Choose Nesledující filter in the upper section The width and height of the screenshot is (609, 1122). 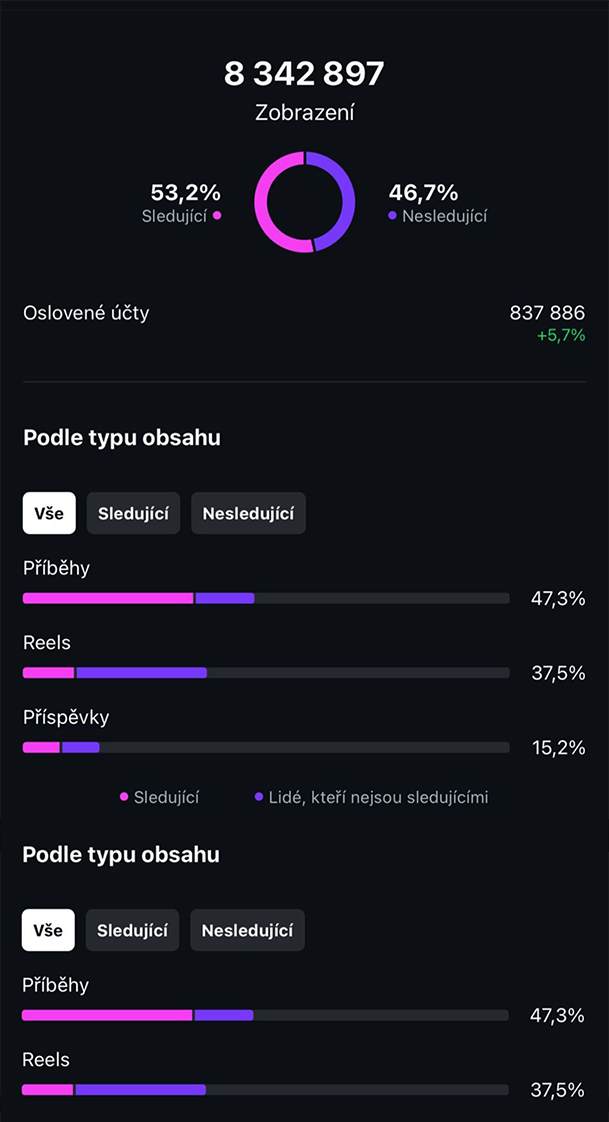click(248, 514)
